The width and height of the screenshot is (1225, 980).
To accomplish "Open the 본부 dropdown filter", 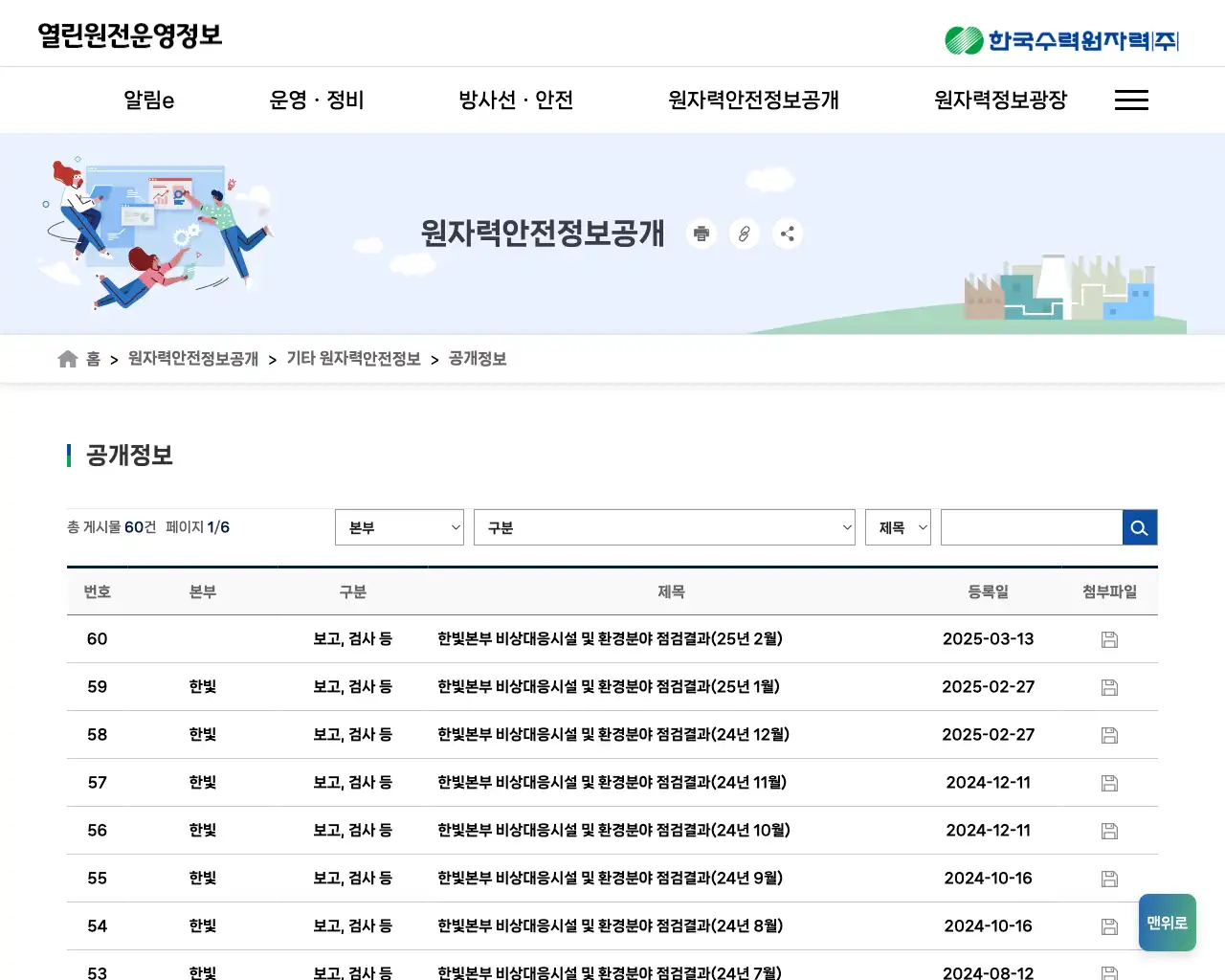I will coord(399,527).
